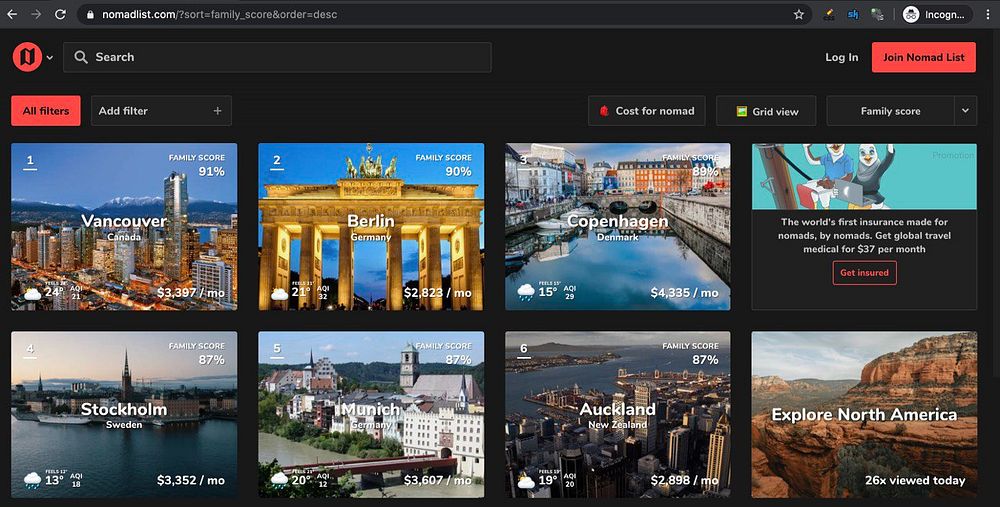Click into the Search field
Screen dimensions: 1000x507
point(277,57)
